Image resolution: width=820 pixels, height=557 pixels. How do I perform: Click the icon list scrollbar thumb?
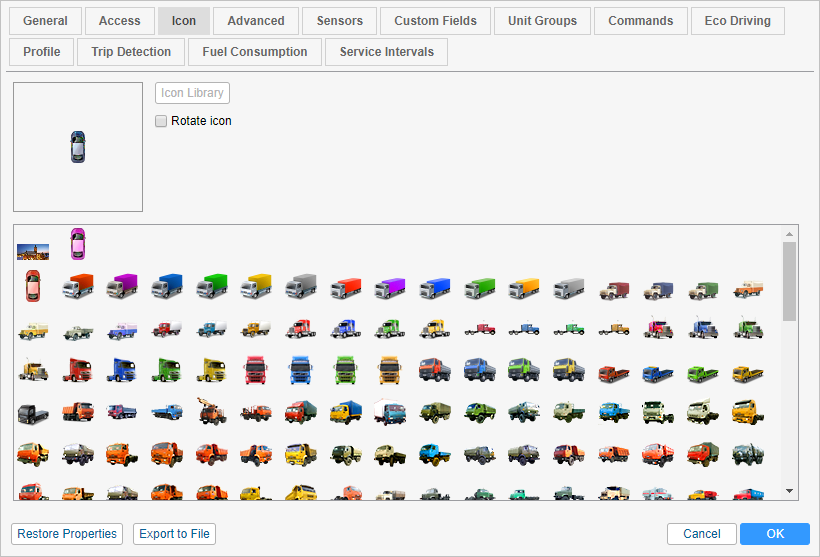click(790, 281)
